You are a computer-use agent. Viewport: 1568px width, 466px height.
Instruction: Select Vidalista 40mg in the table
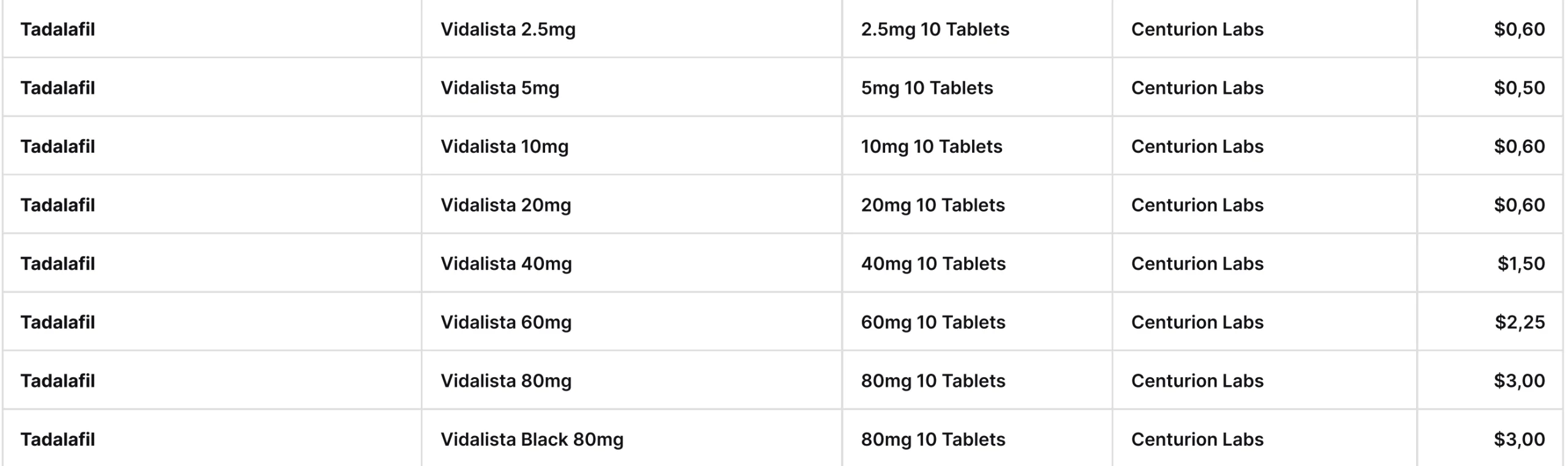(506, 264)
